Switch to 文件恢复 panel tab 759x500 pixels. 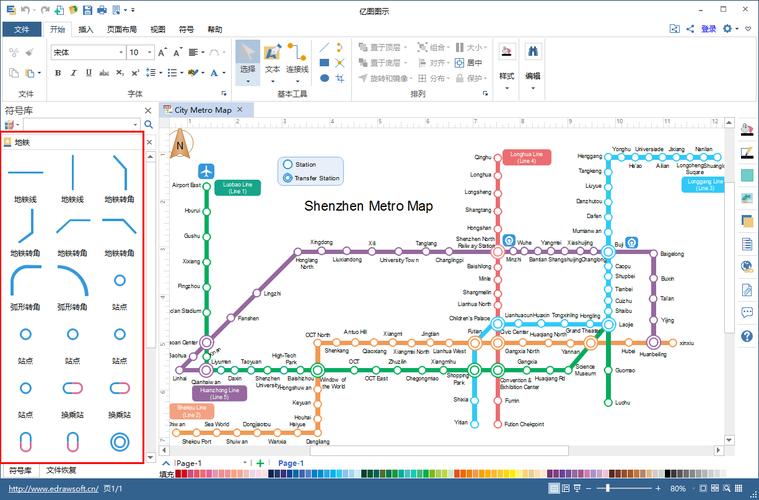[x=61, y=470]
